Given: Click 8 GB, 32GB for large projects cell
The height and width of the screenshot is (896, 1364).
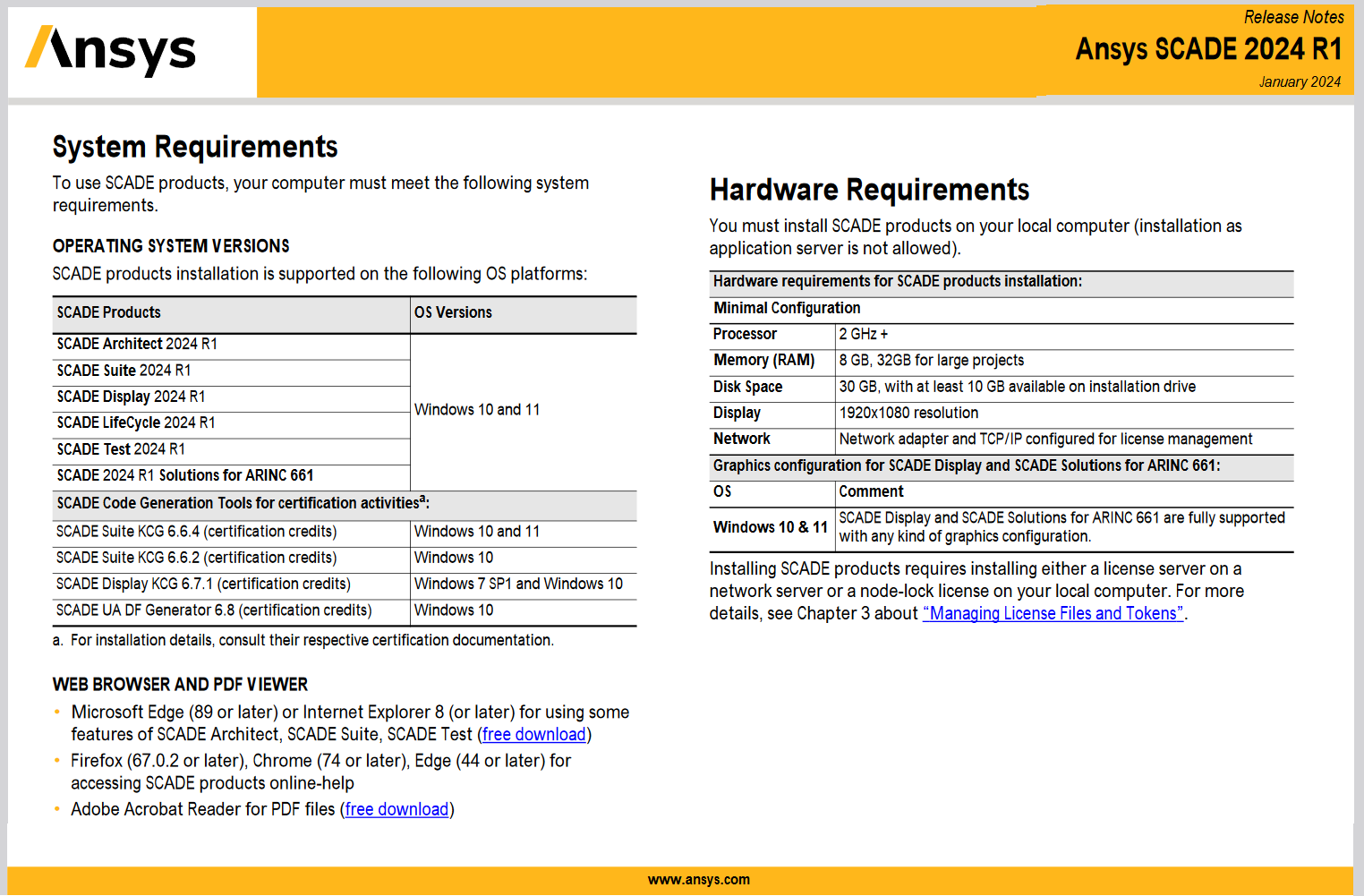Looking at the screenshot, I should point(1064,361).
